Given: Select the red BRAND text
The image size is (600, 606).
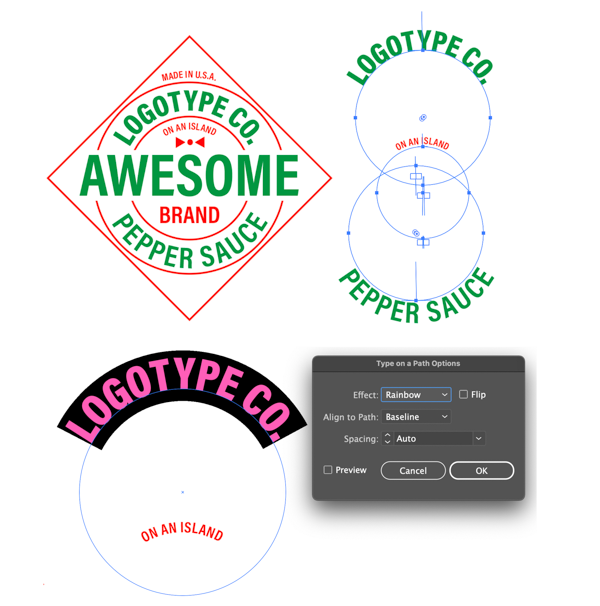Looking at the screenshot, I should pos(189,215).
